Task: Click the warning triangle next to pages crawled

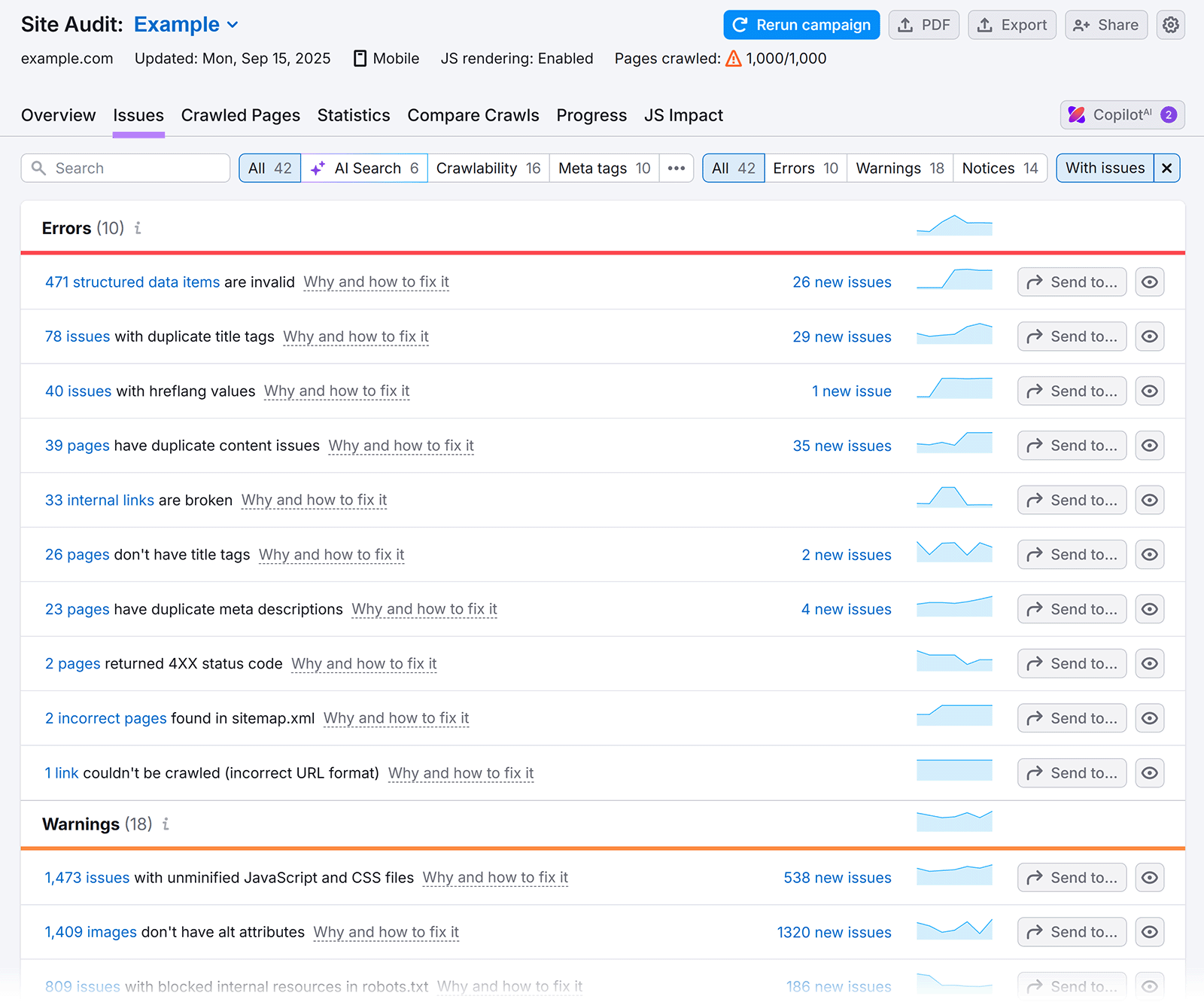Action: [x=732, y=57]
